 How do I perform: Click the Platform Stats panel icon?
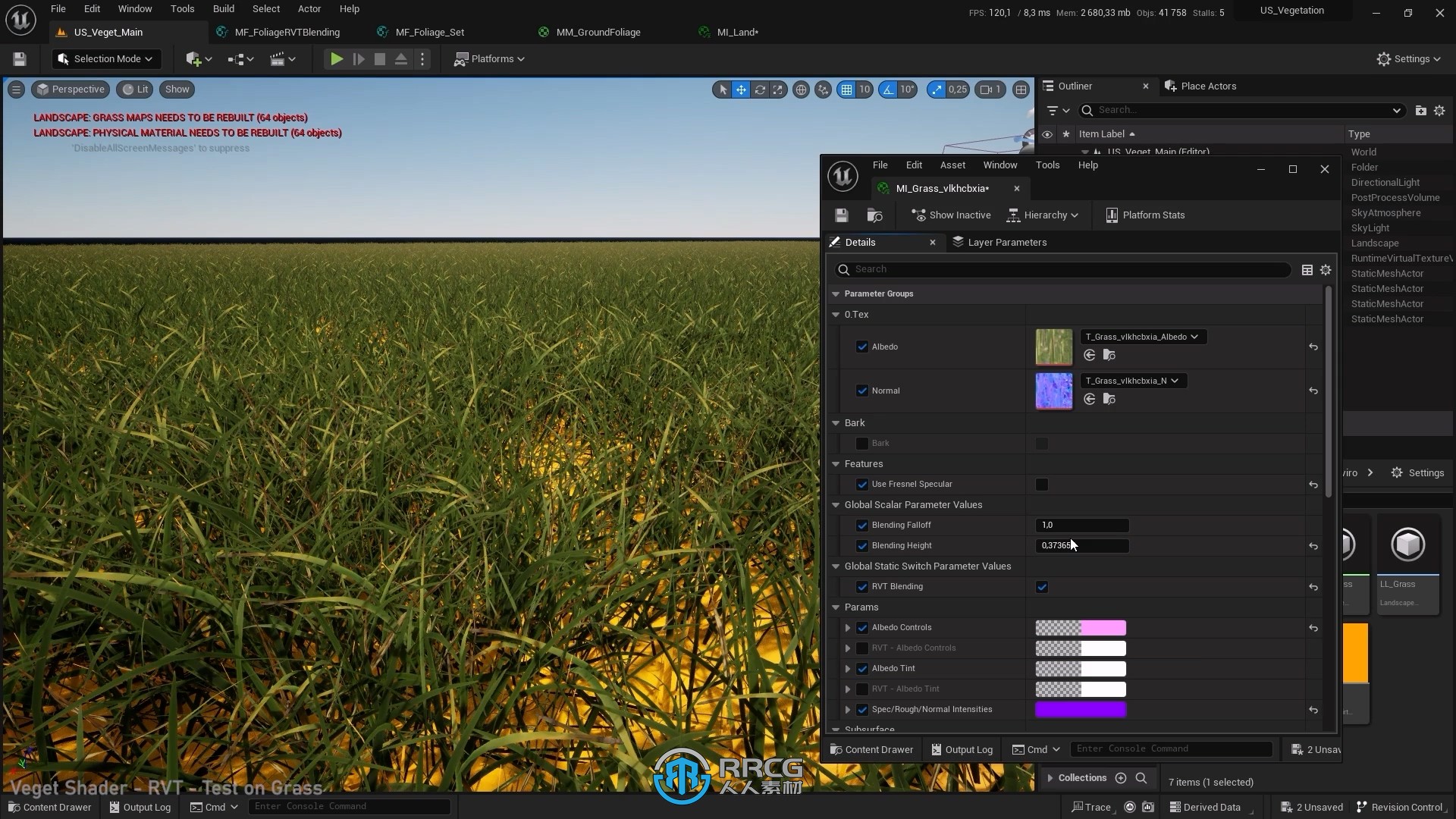tap(1112, 214)
